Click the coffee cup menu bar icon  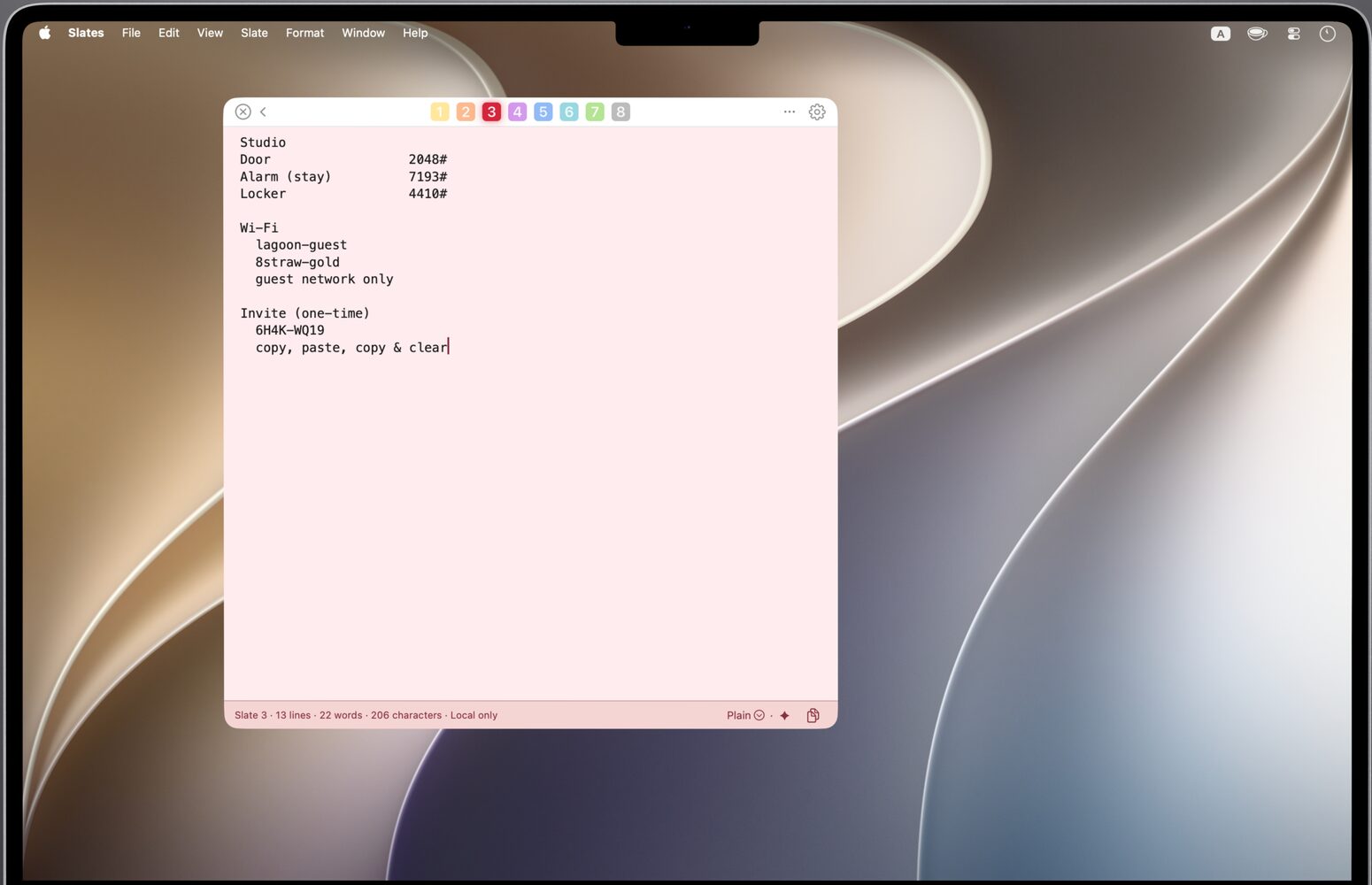coord(1257,34)
